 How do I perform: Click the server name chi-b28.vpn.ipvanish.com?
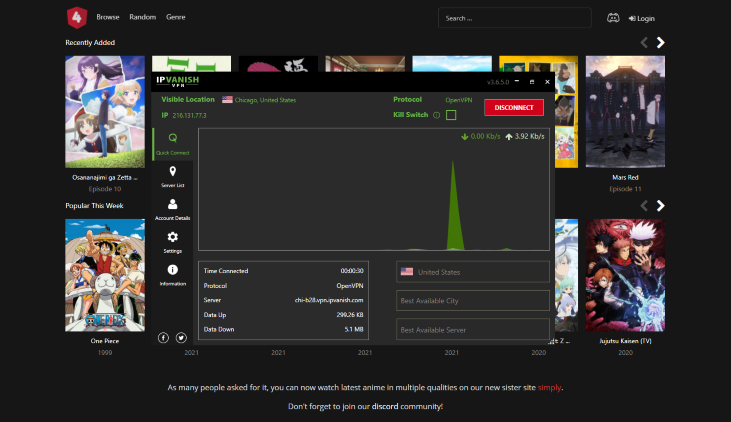(329, 300)
